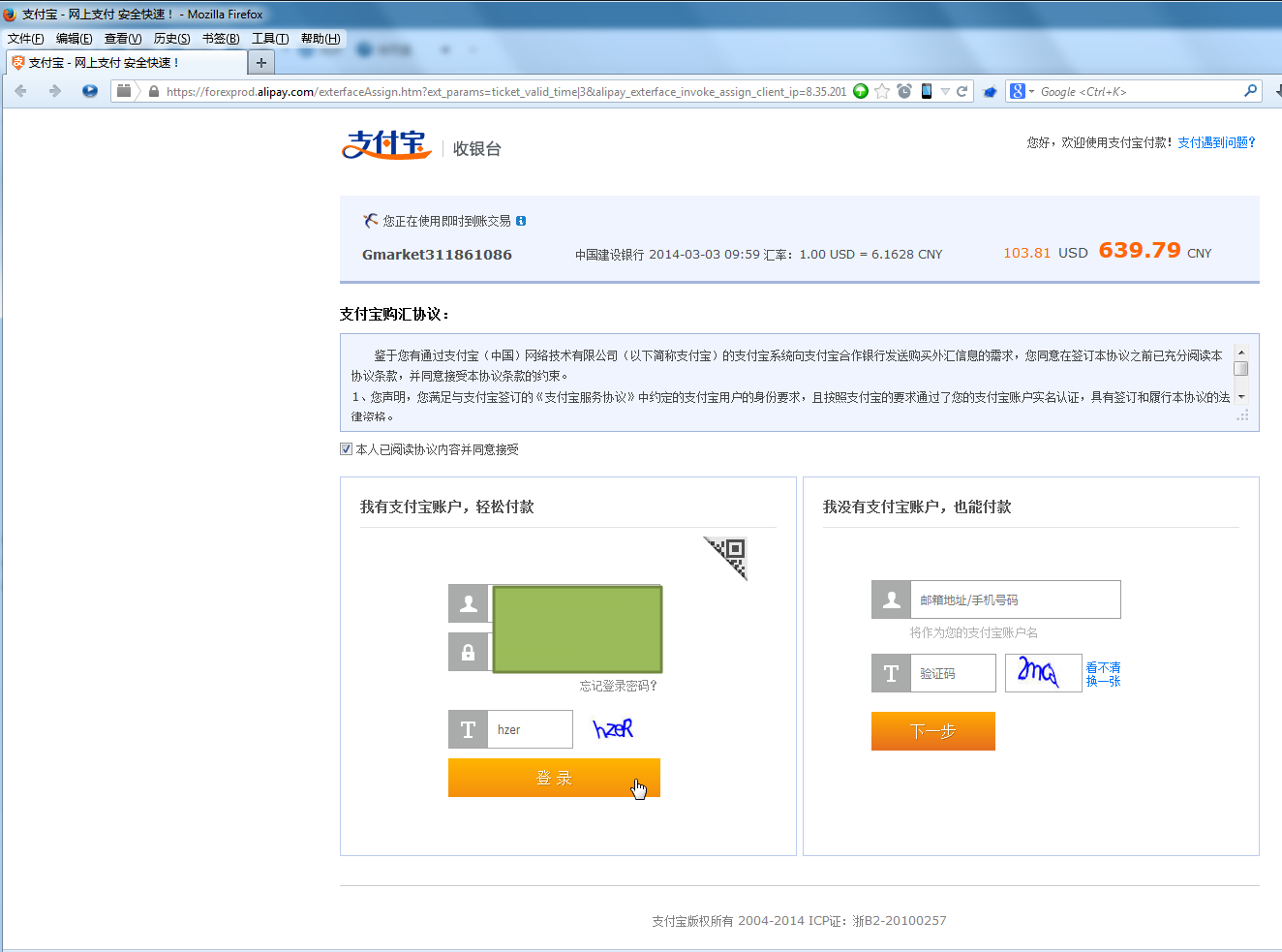Open a new tab with plus button
This screenshot has height=952, width=1282.
pyautogui.click(x=261, y=63)
